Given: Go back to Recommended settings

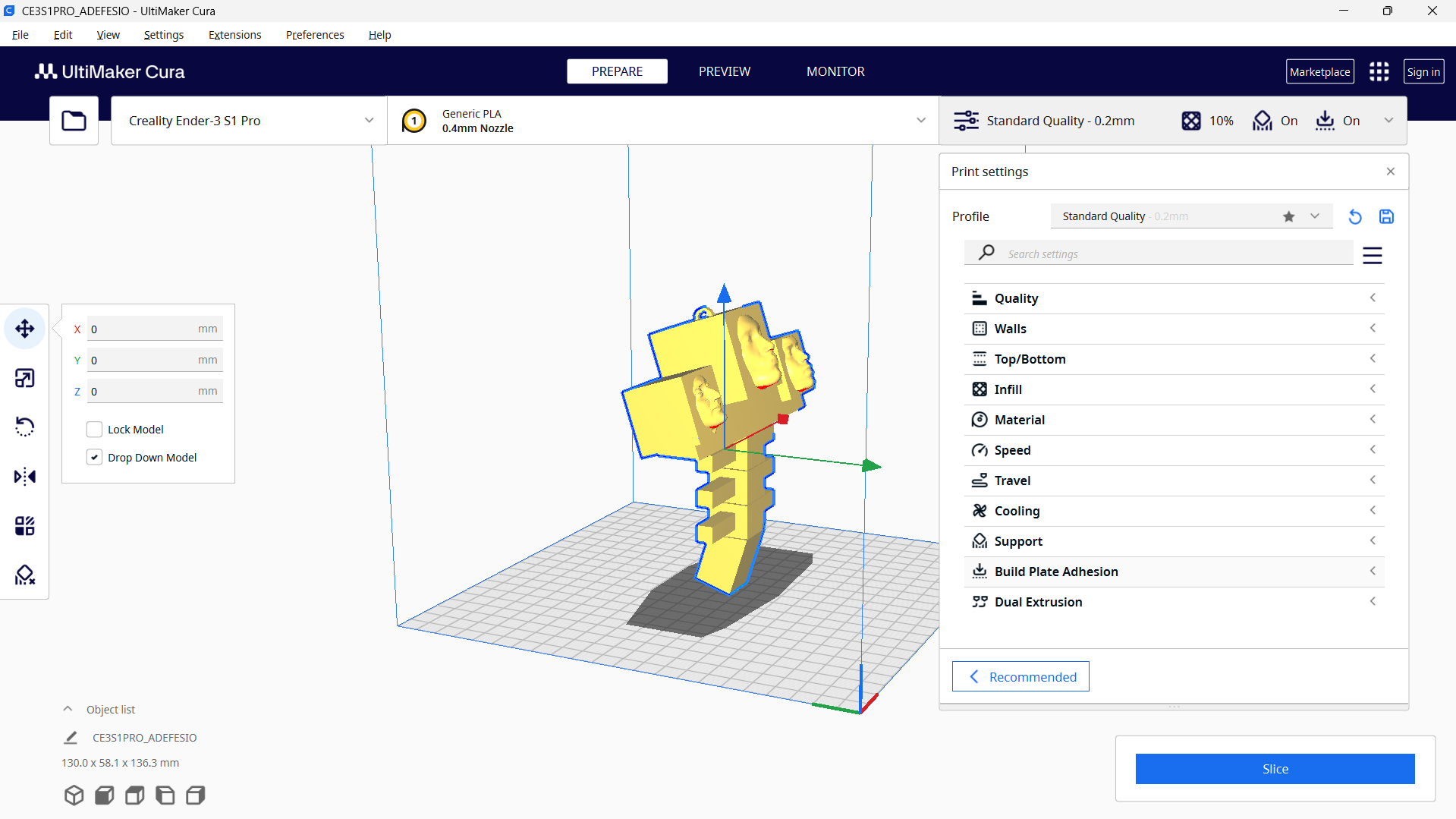Looking at the screenshot, I should click(x=1020, y=676).
